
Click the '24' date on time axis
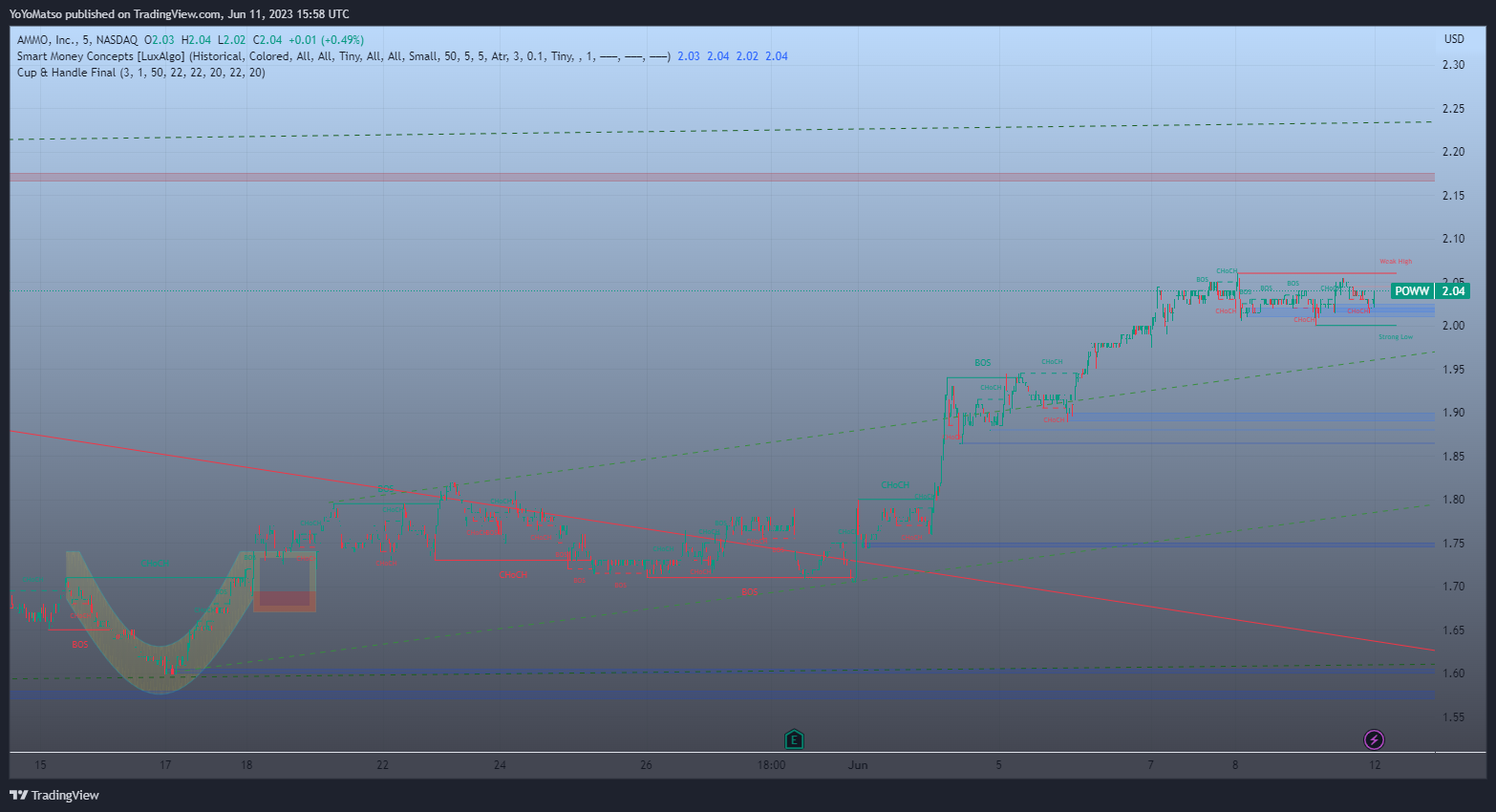pos(500,765)
